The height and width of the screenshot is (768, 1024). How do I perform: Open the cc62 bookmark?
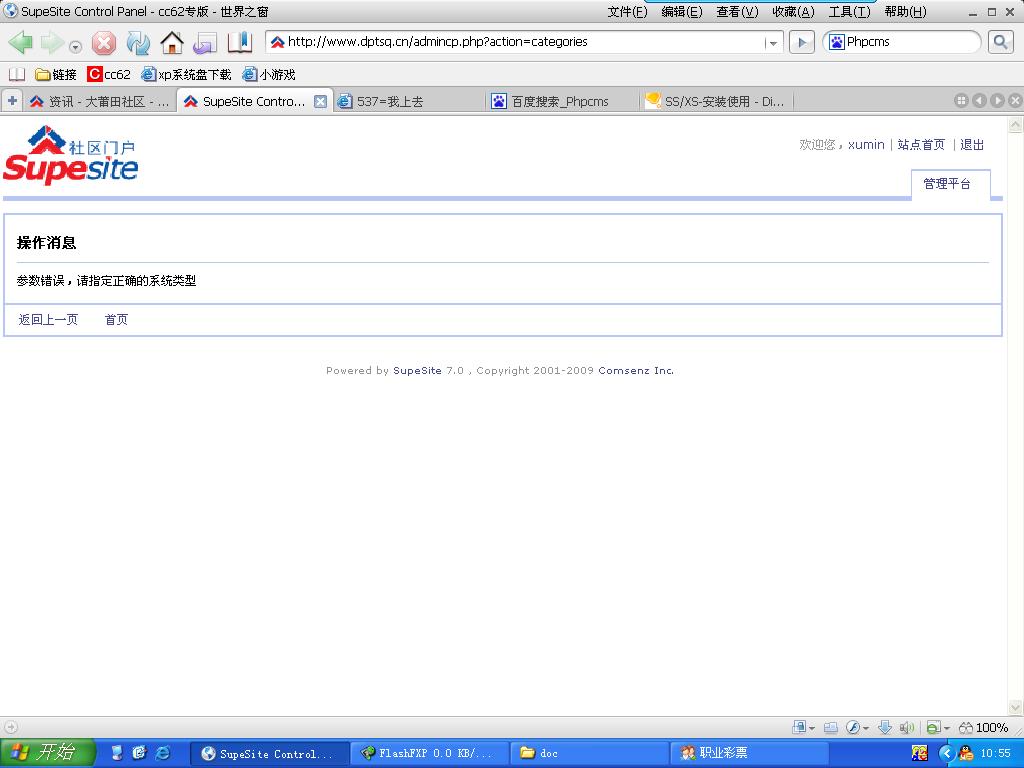(109, 74)
